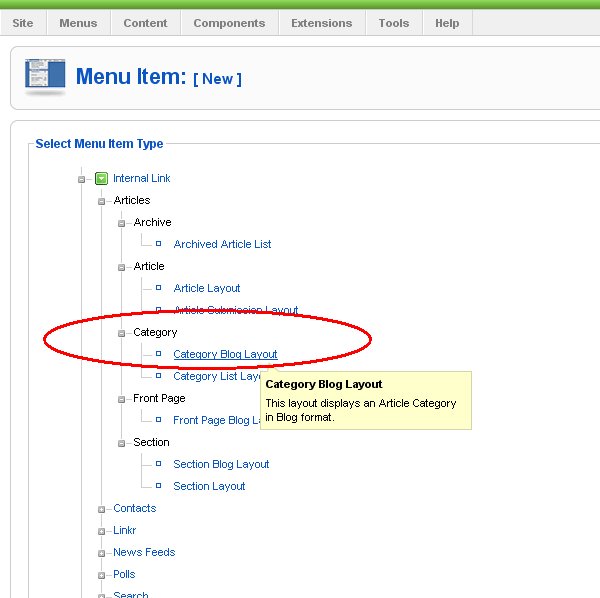Collapse the Category tree node
The width and height of the screenshot is (600, 598).
tap(121, 333)
